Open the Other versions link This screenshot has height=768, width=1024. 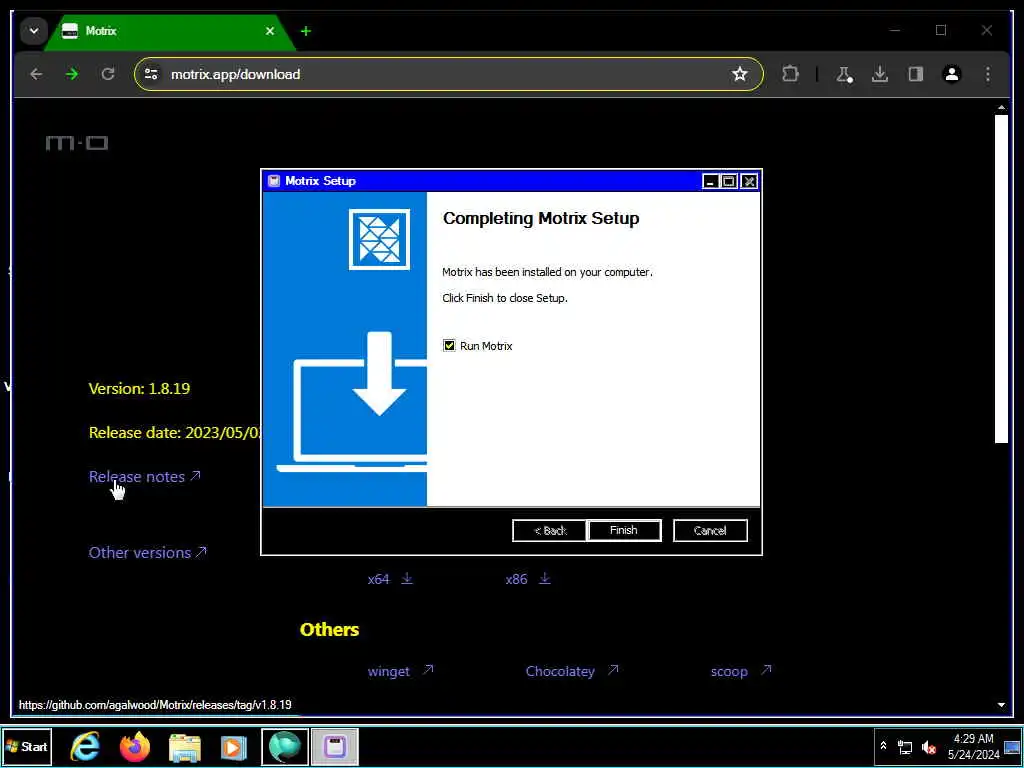tap(148, 552)
